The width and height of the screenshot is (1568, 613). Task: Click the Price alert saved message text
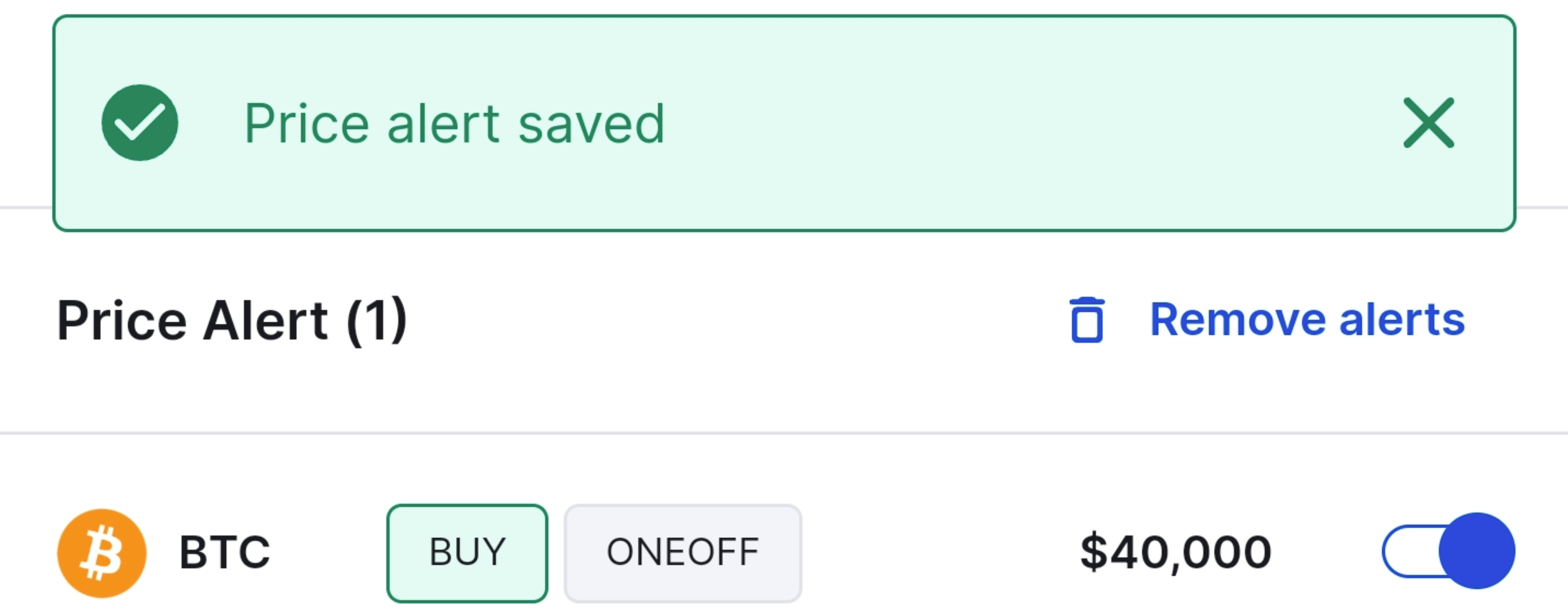coord(454,124)
